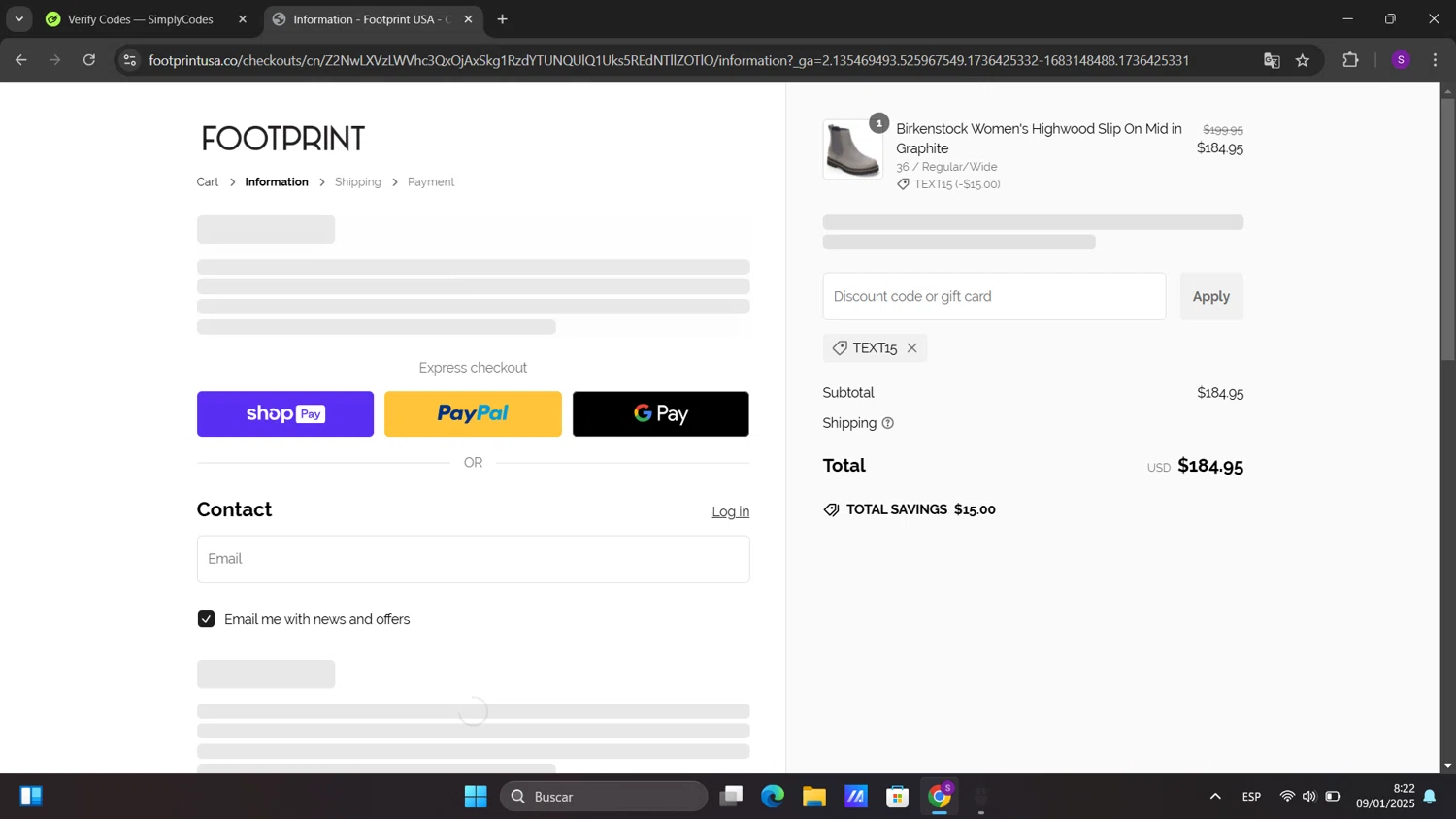
Task: Open the clock showing 8:22 09/01/2025
Action: point(1385,797)
